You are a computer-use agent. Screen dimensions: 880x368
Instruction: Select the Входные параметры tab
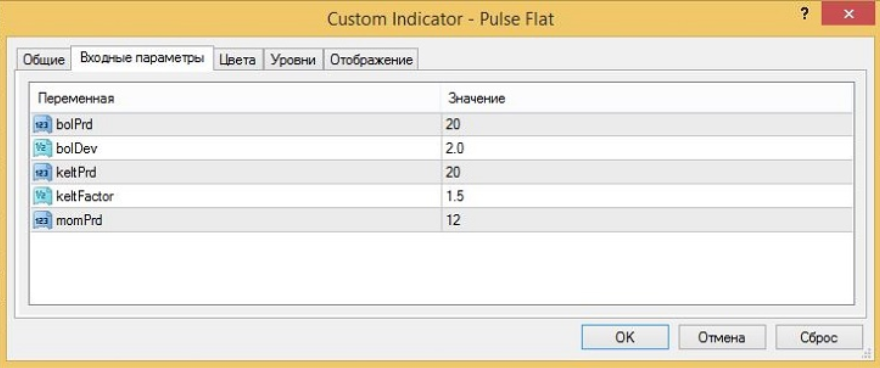point(142,58)
